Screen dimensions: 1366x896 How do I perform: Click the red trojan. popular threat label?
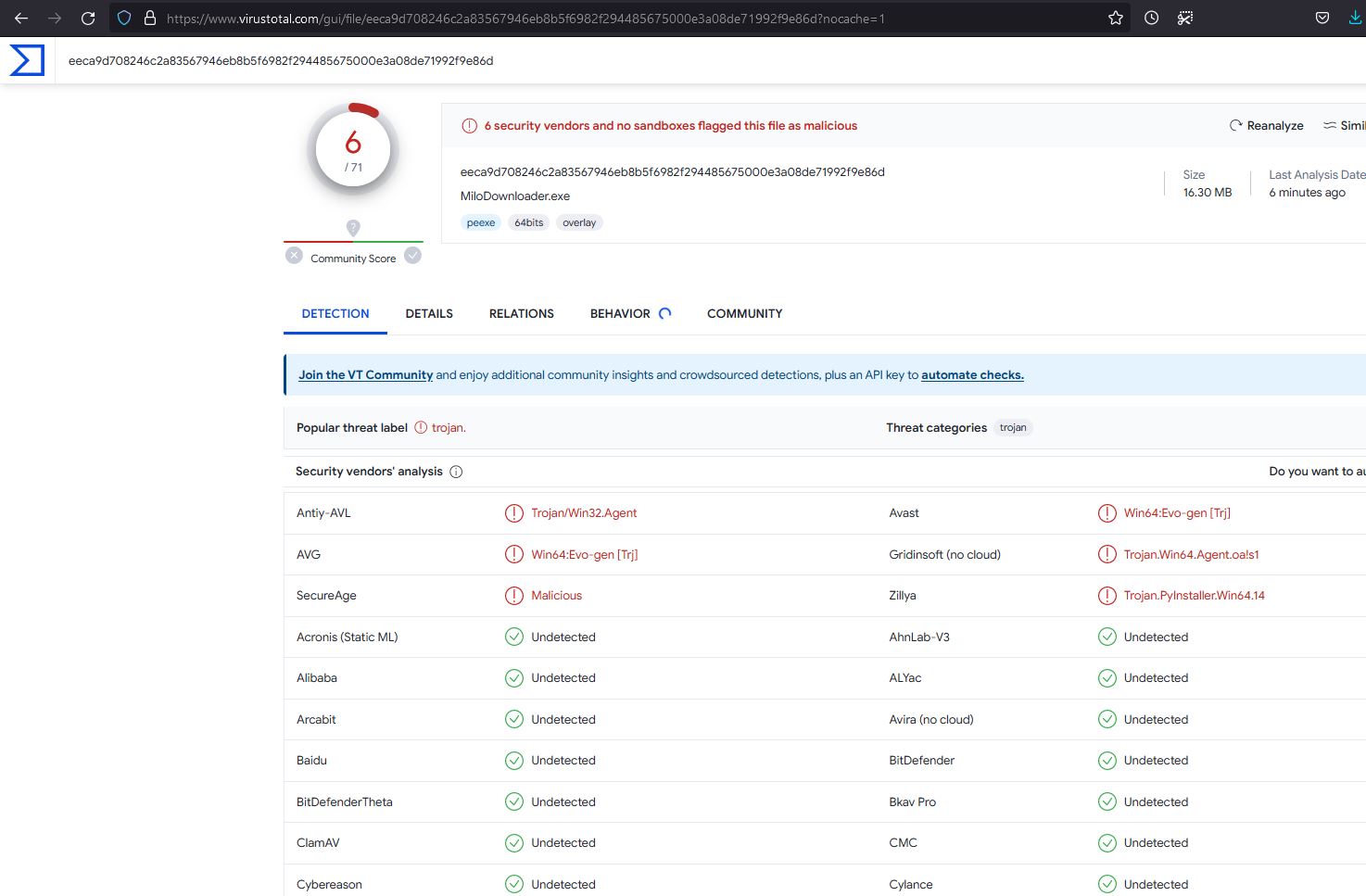point(449,427)
